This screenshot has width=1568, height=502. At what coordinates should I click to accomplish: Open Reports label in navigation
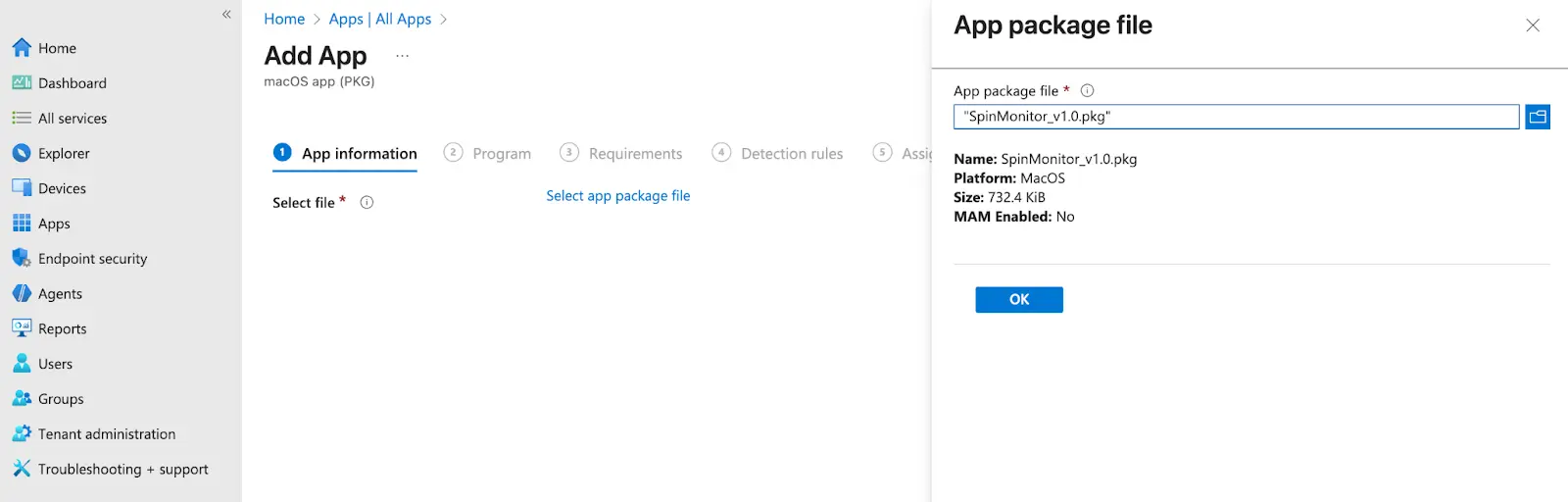click(x=63, y=328)
